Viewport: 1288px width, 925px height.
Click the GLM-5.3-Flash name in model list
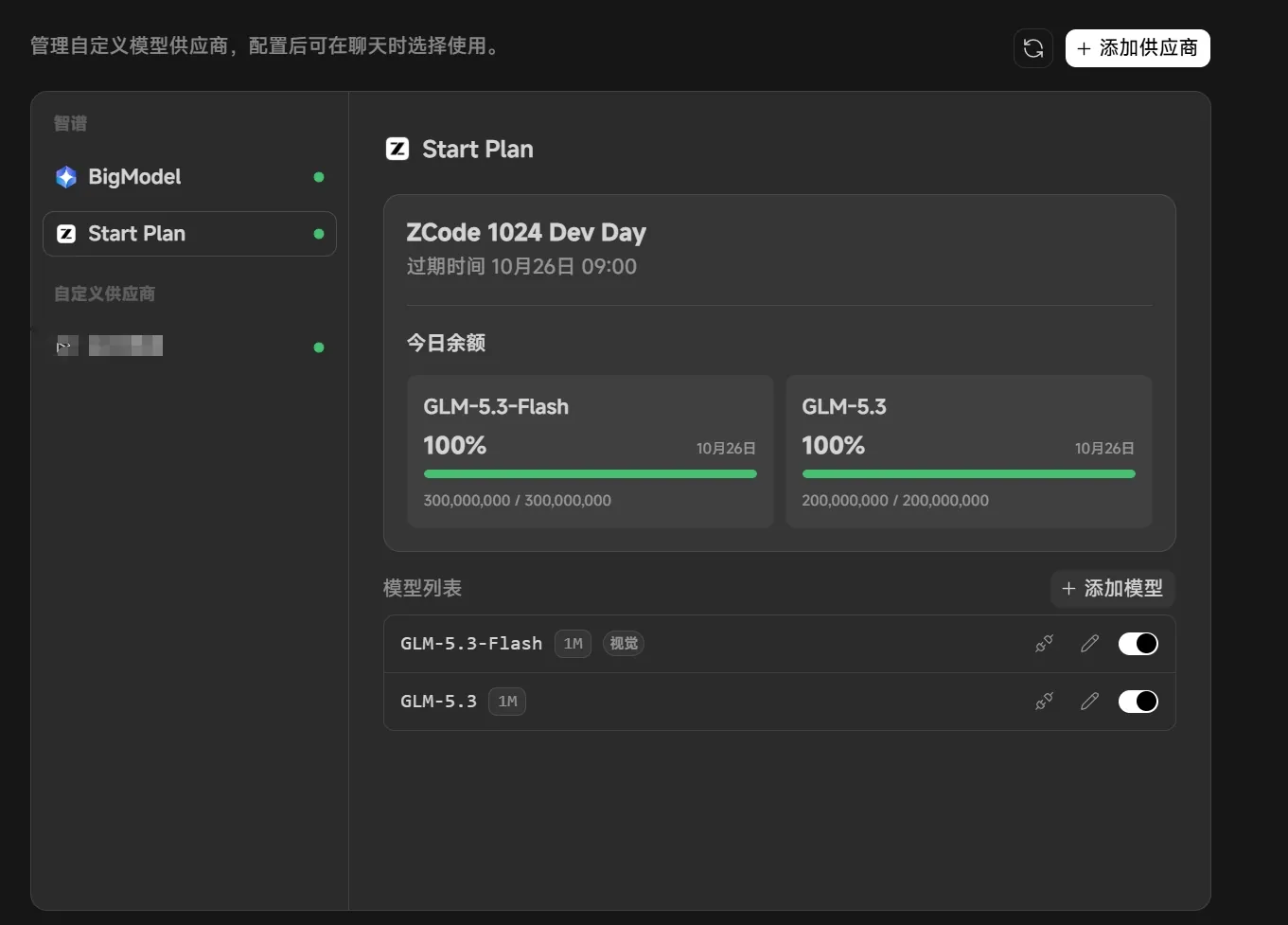pos(471,644)
